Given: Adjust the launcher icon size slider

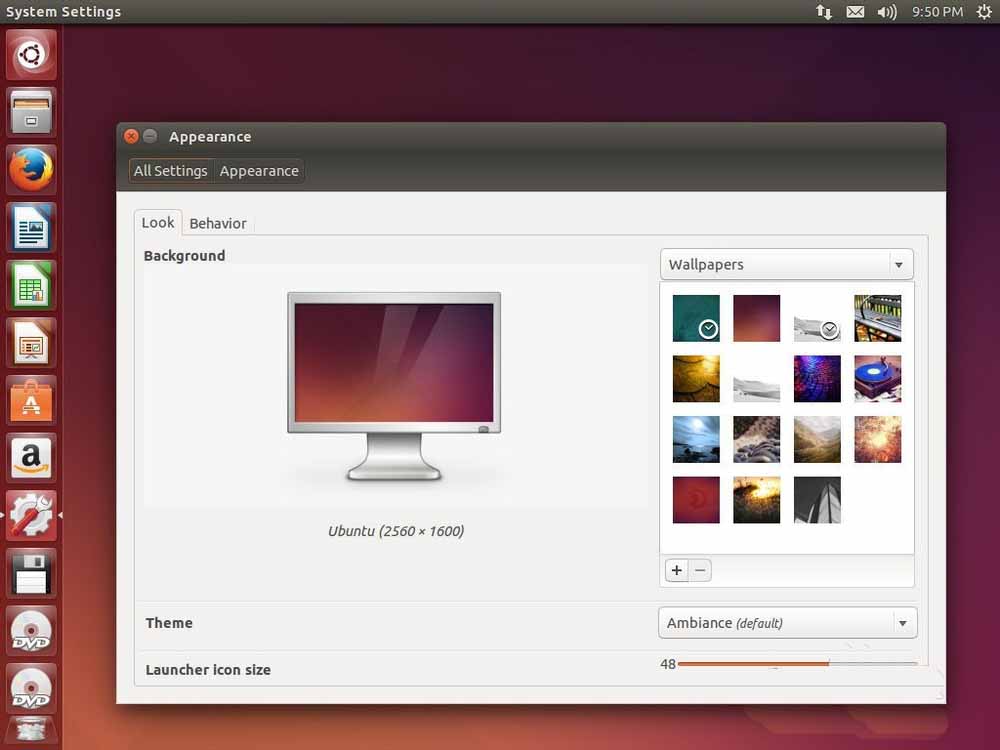Looking at the screenshot, I should click(797, 664).
